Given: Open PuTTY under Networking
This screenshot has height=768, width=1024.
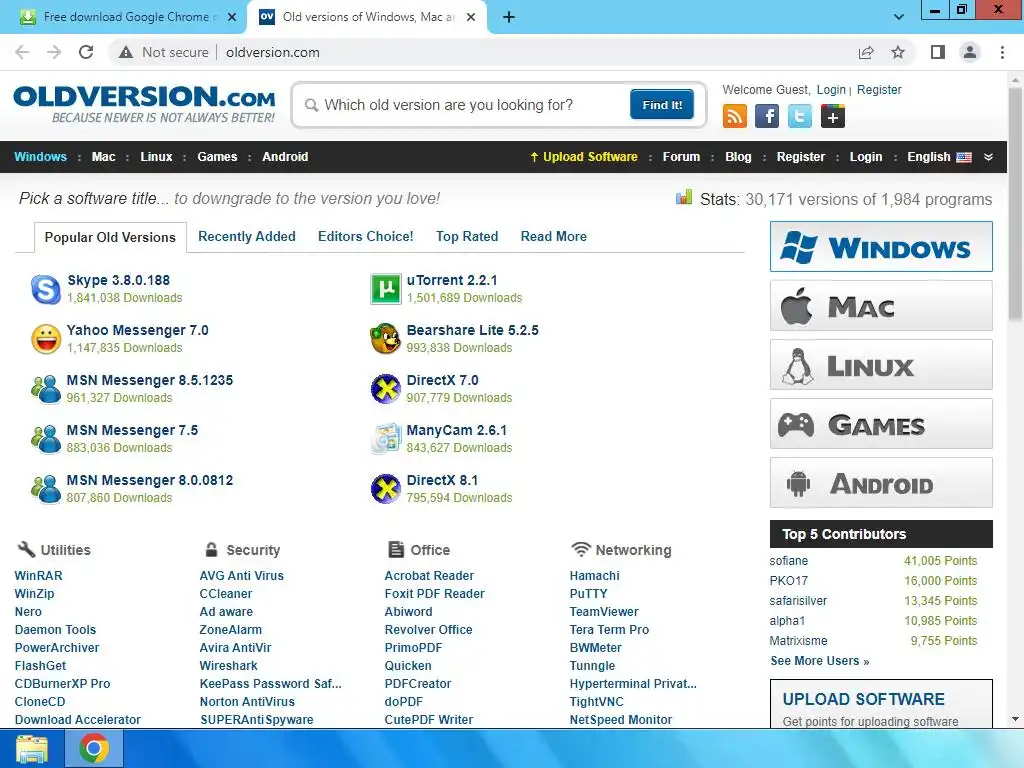Looking at the screenshot, I should click(x=588, y=594).
